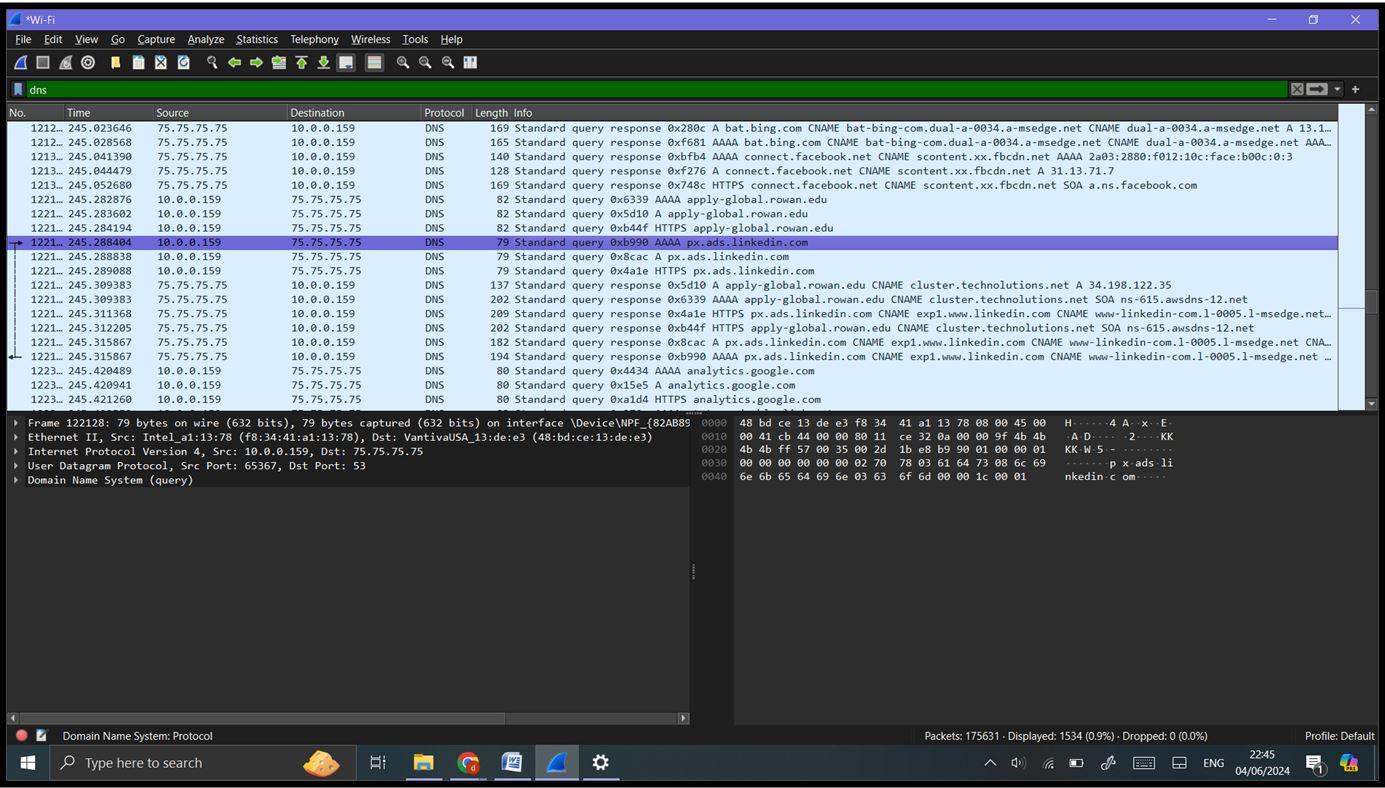Viewport: 1385px width, 788px height.
Task: Go to the first packet using toolbar arrow
Action: pyautogui.click(x=301, y=62)
